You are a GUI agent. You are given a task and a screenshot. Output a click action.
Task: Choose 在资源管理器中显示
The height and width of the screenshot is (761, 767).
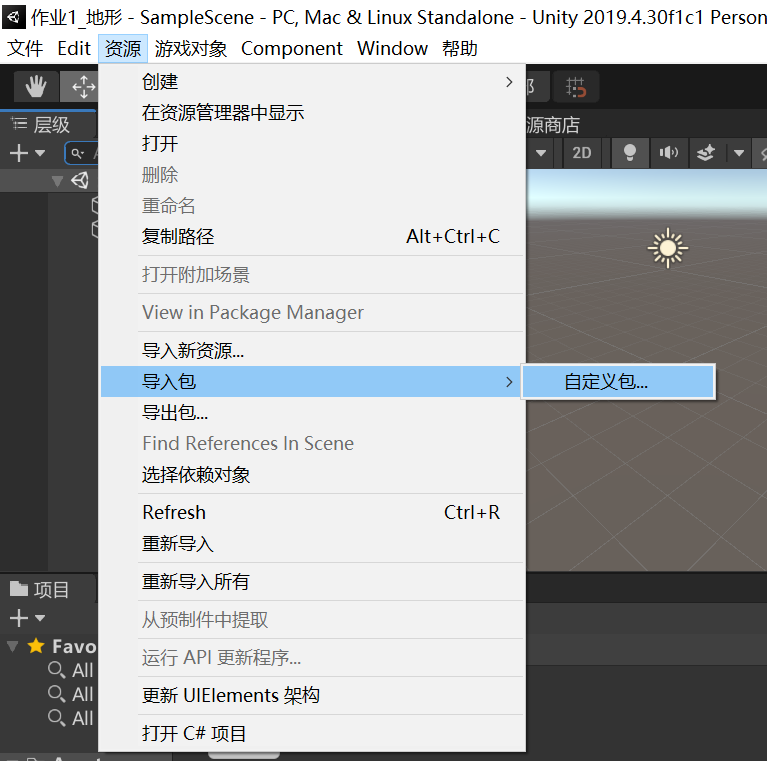312,113
